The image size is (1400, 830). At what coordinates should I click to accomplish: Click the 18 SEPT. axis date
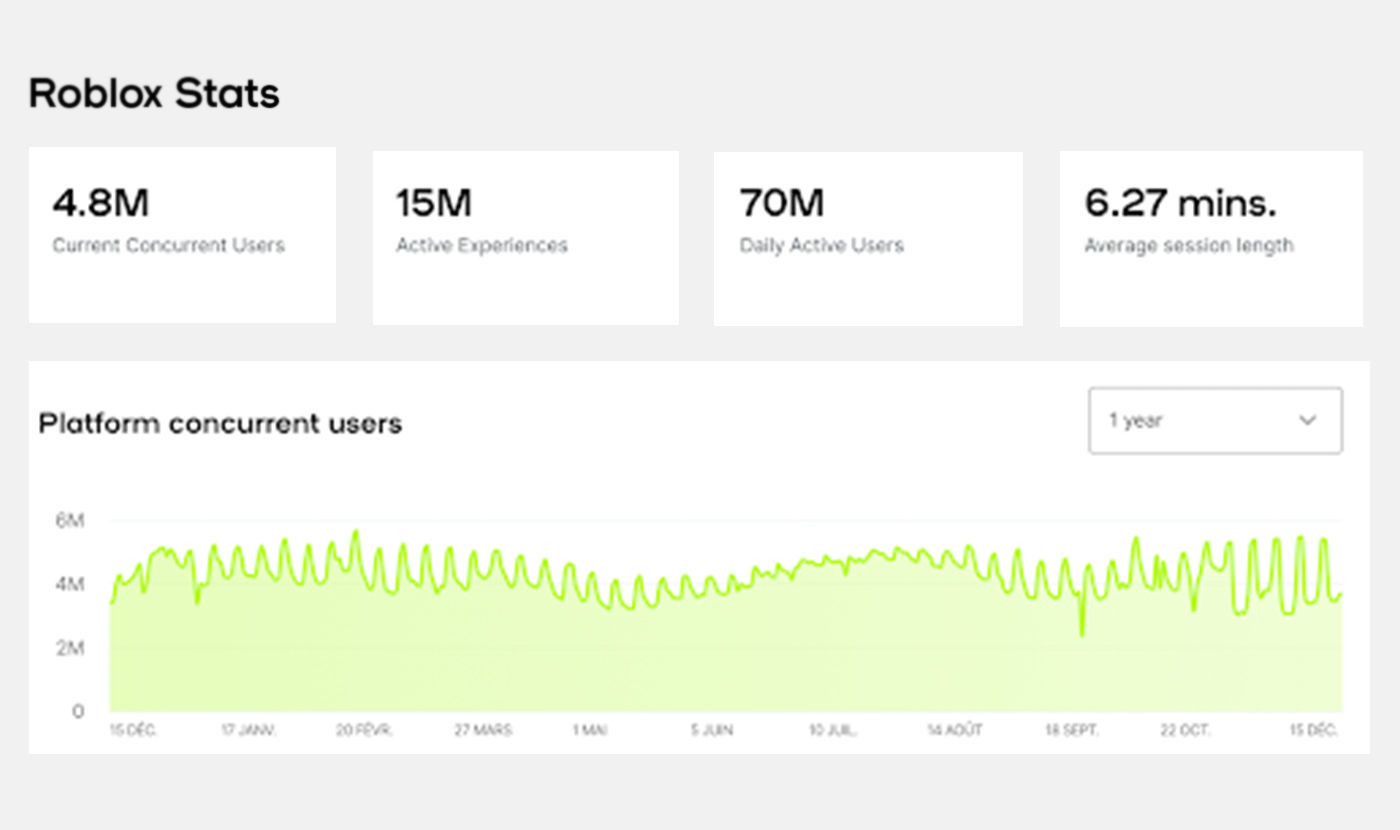point(1071,731)
